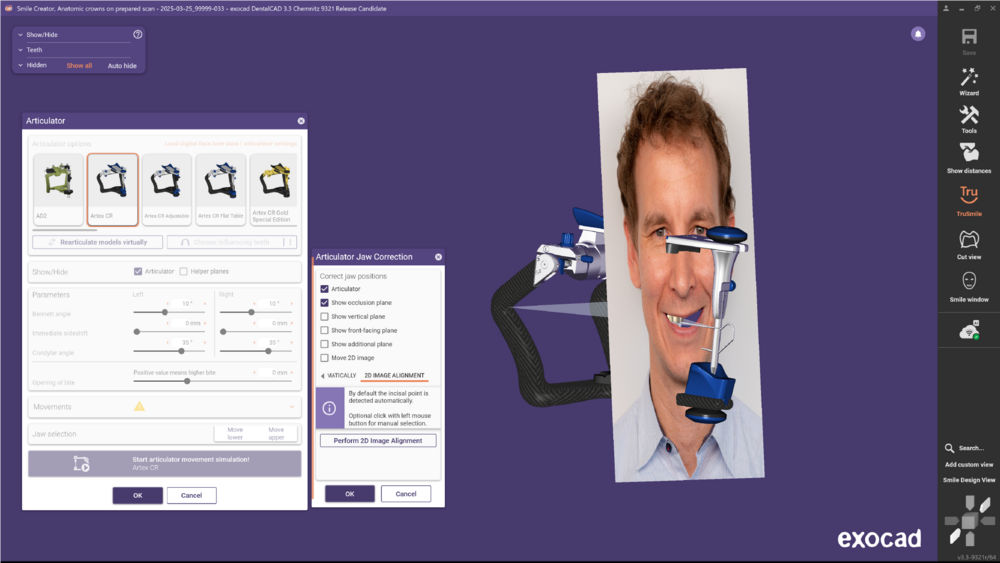Click right Immediate sideshift slider handle
1000x563 pixels.
point(223,332)
